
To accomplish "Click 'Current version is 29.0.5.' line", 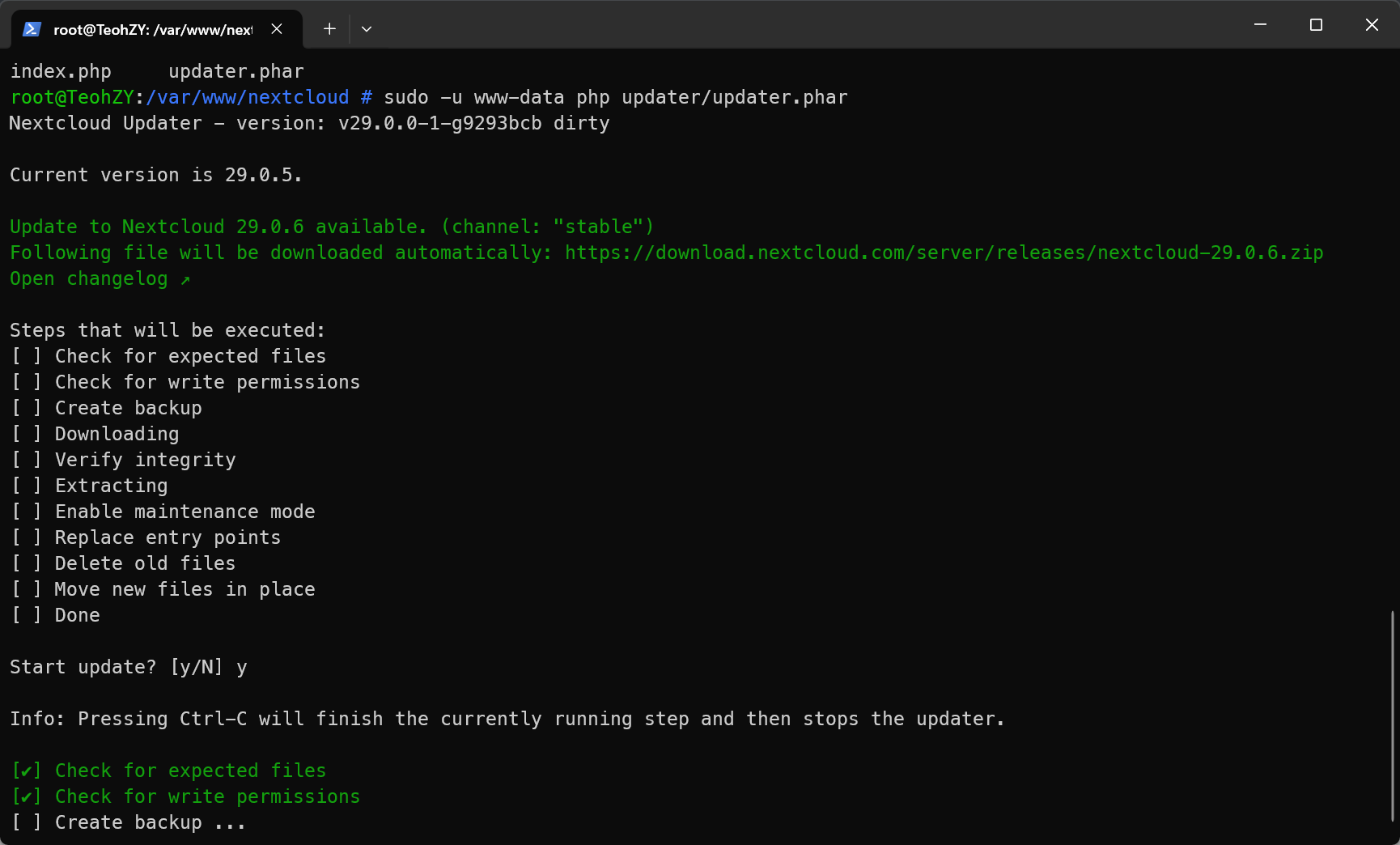I will pyautogui.click(x=155, y=175).
